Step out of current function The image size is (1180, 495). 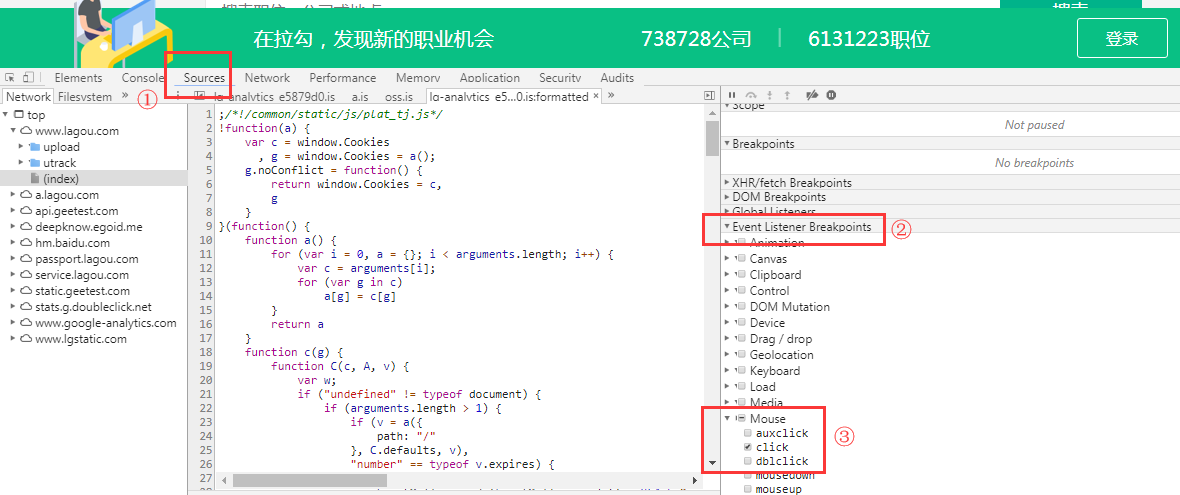click(787, 96)
